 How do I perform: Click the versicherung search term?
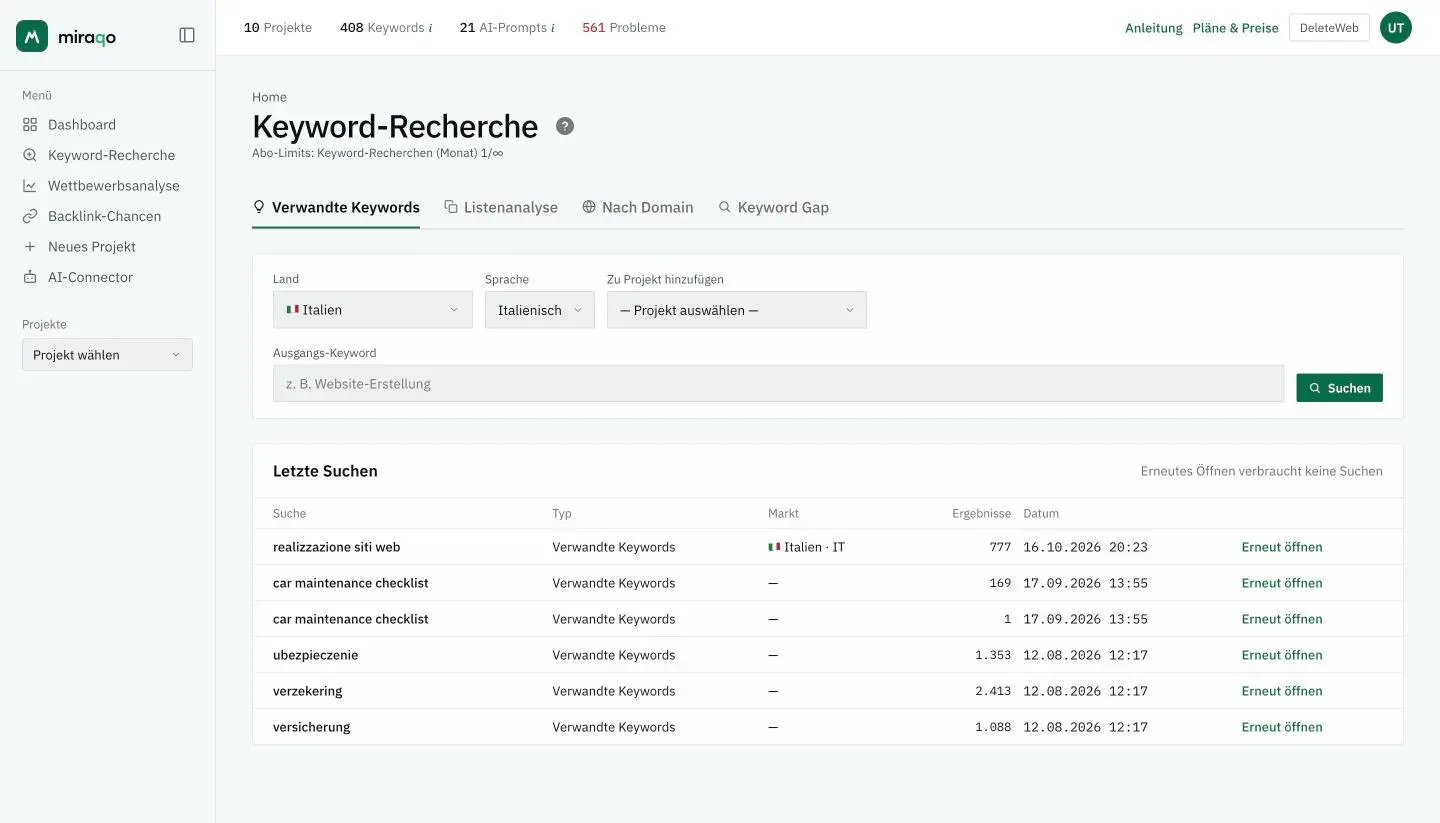(x=311, y=727)
